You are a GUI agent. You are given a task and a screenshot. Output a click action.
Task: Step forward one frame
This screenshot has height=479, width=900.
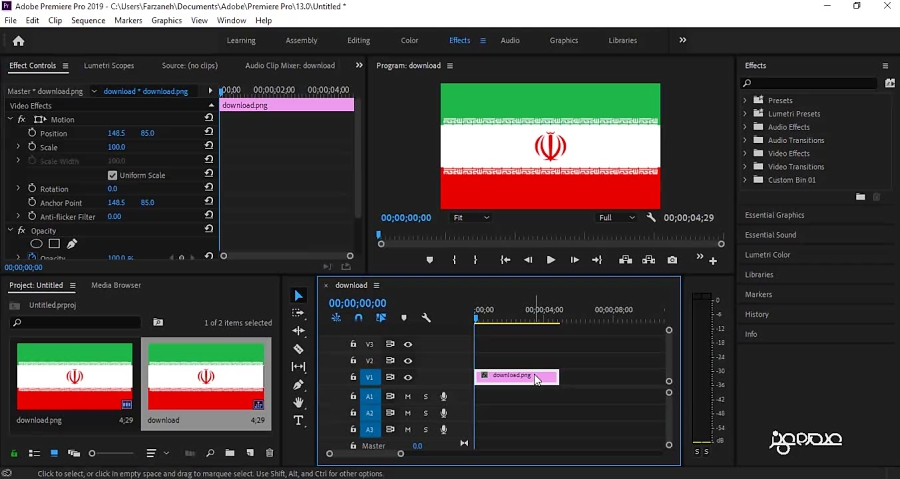click(574, 260)
